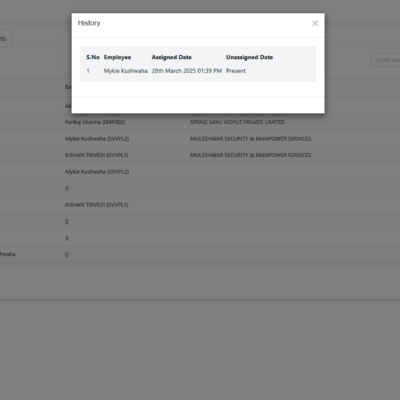This screenshot has width=400, height=400.
Task: Click the S.No column header
Action: click(x=93, y=57)
